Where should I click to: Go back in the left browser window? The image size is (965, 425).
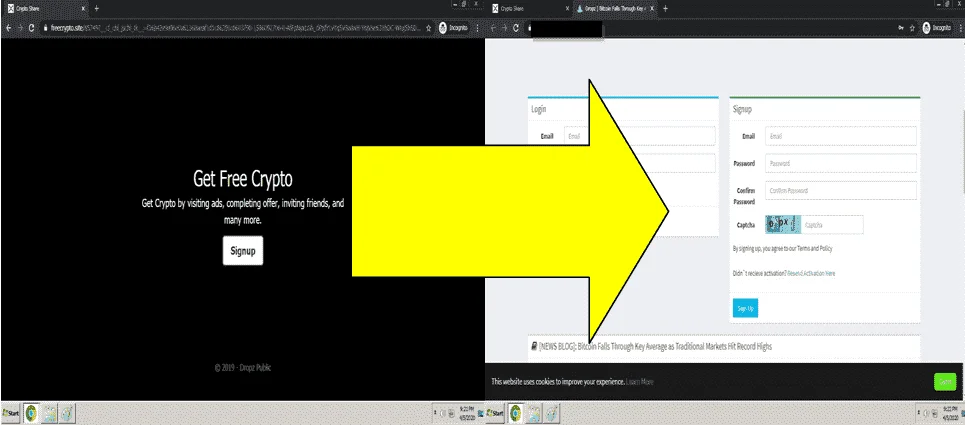coord(8,28)
